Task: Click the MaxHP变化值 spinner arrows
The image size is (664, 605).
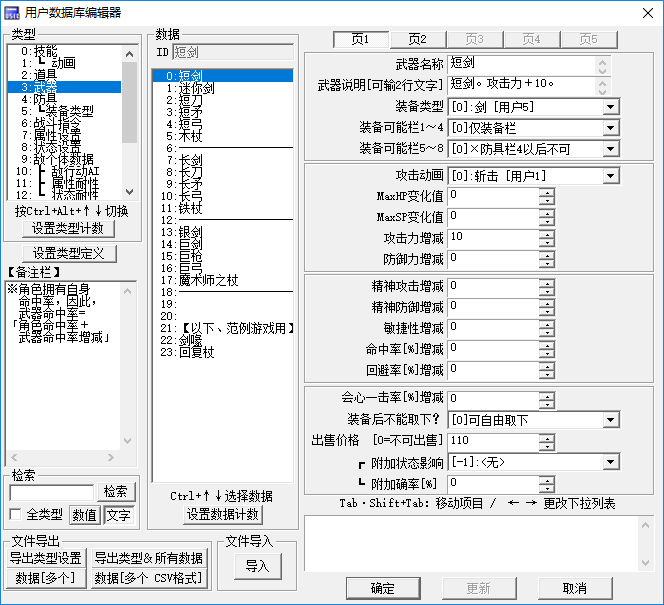Action: (547, 197)
